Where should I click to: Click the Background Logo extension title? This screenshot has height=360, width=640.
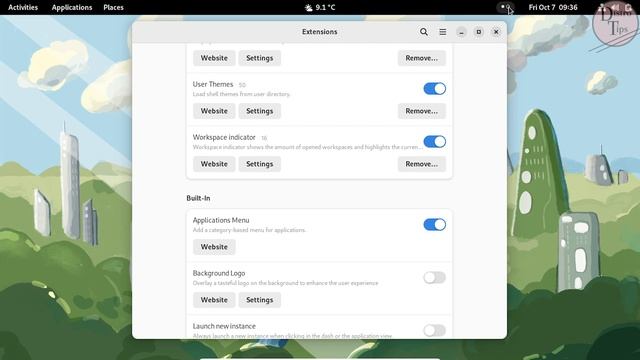point(219,273)
